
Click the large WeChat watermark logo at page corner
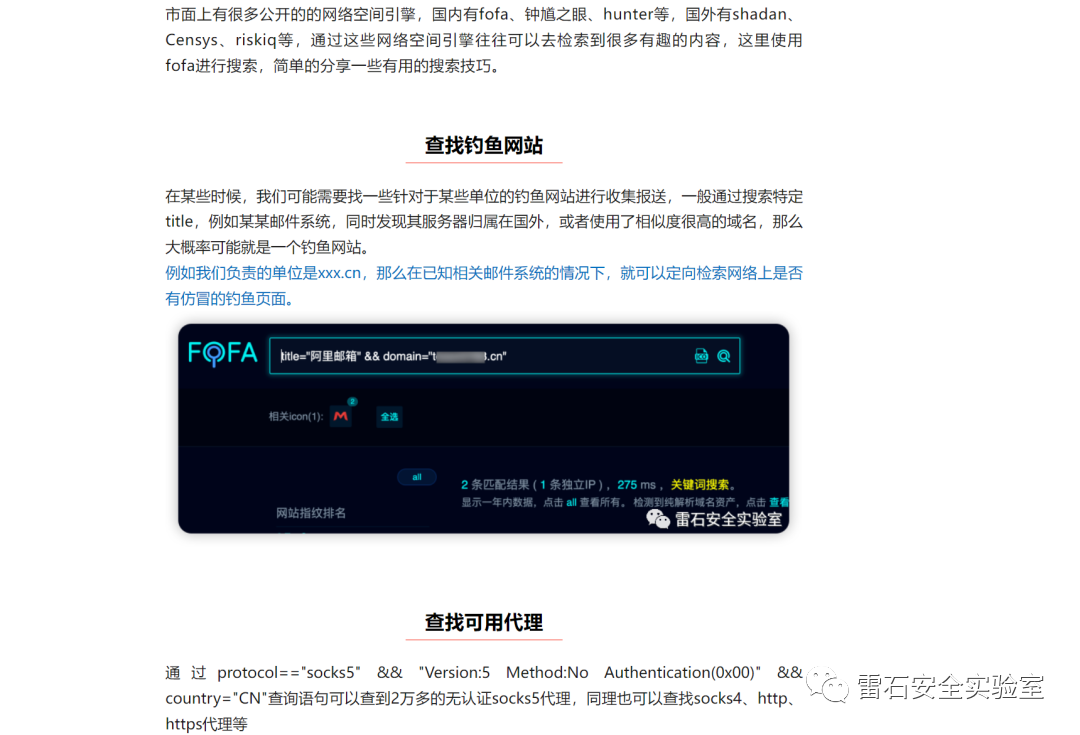[827, 685]
